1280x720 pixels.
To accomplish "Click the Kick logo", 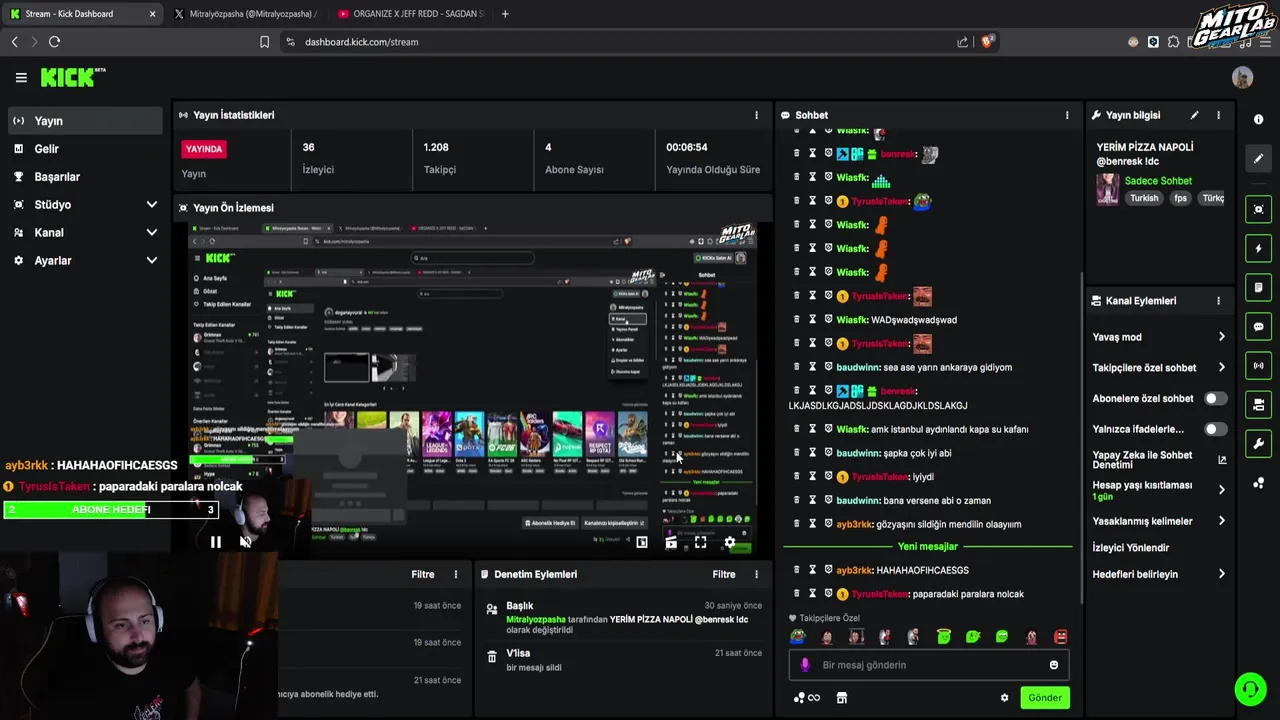I will (x=72, y=77).
